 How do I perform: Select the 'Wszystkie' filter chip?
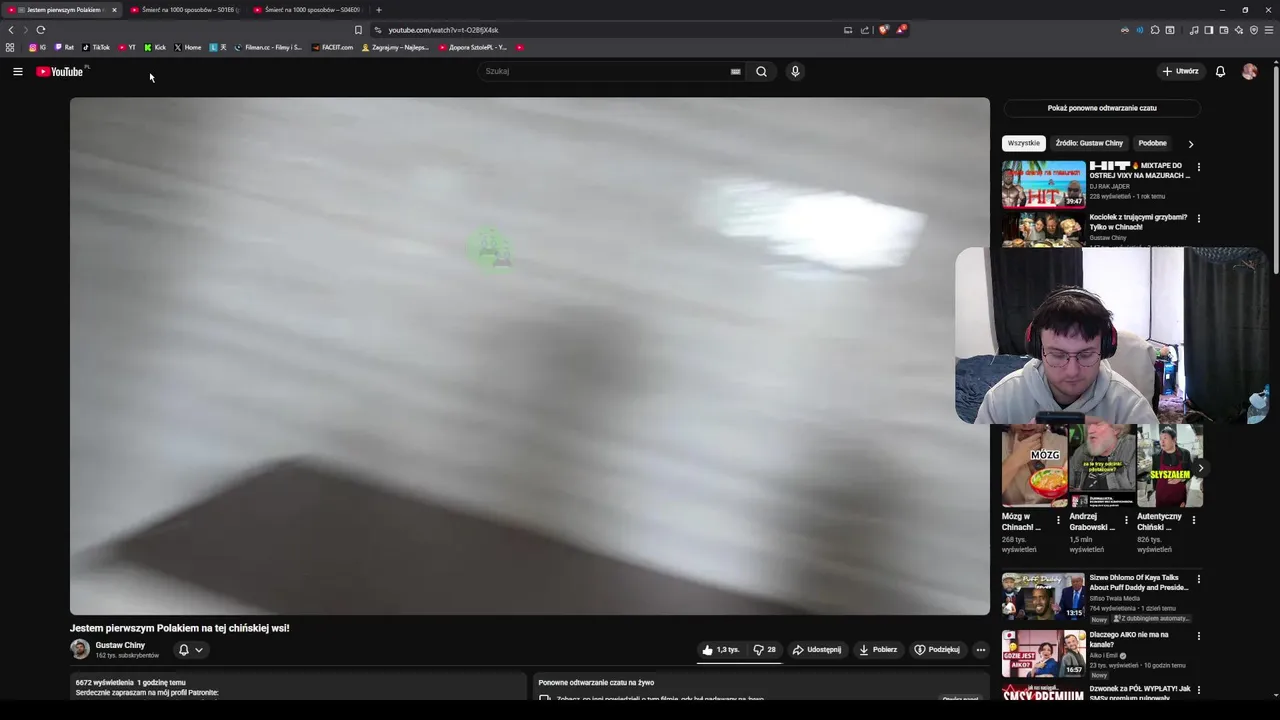coord(1023,143)
